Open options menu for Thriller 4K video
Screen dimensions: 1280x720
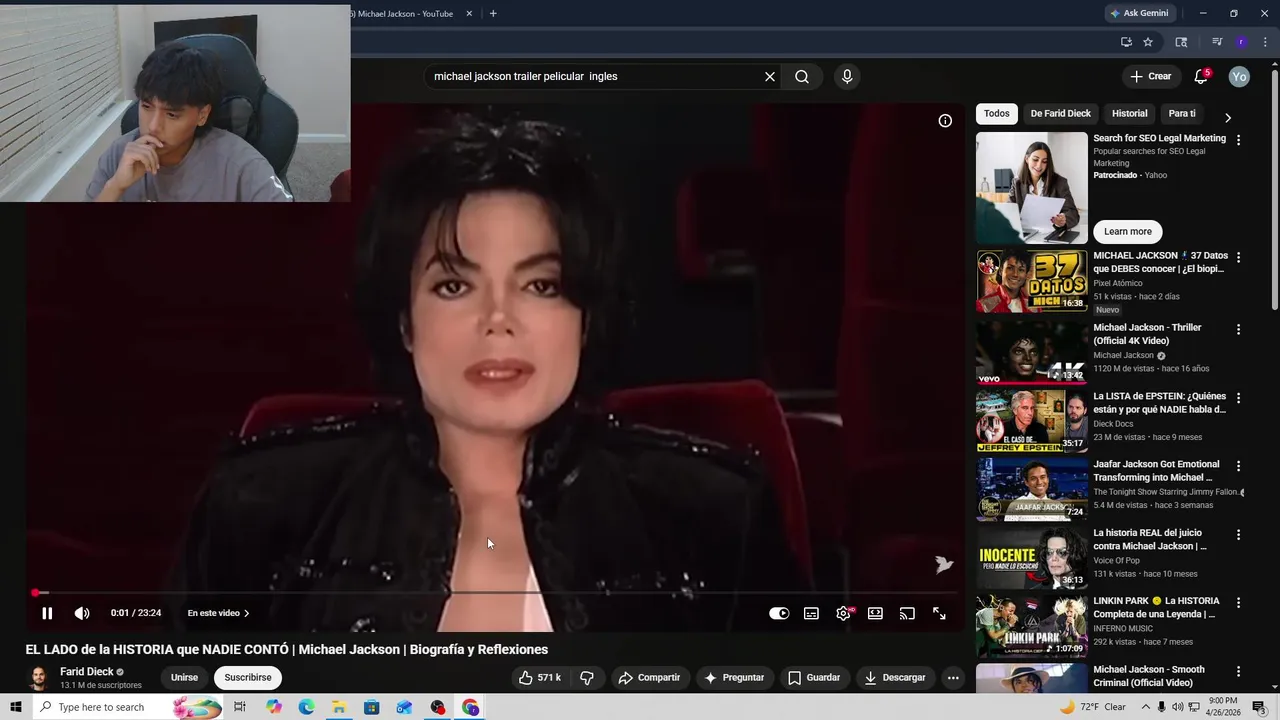pyautogui.click(x=1238, y=329)
